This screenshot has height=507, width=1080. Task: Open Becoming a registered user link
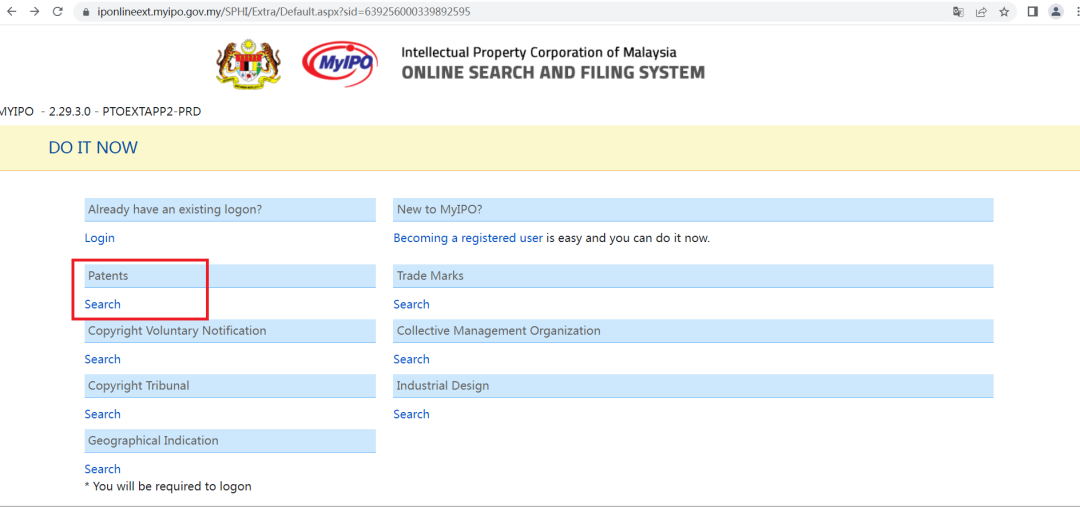coord(468,238)
